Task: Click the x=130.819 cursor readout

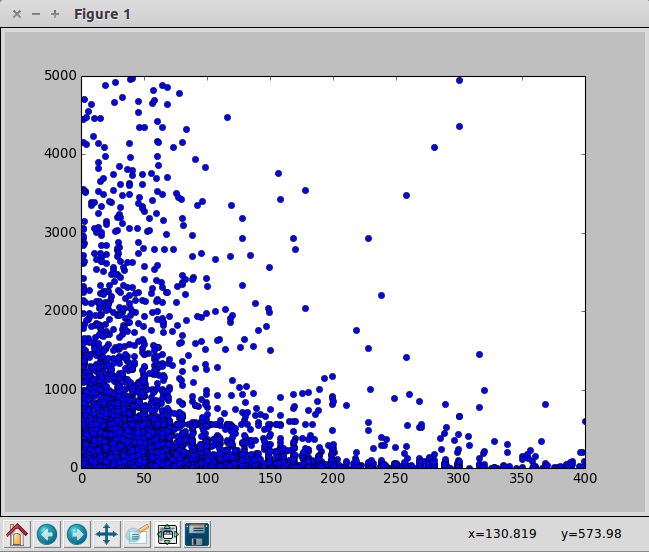Action: tap(502, 534)
